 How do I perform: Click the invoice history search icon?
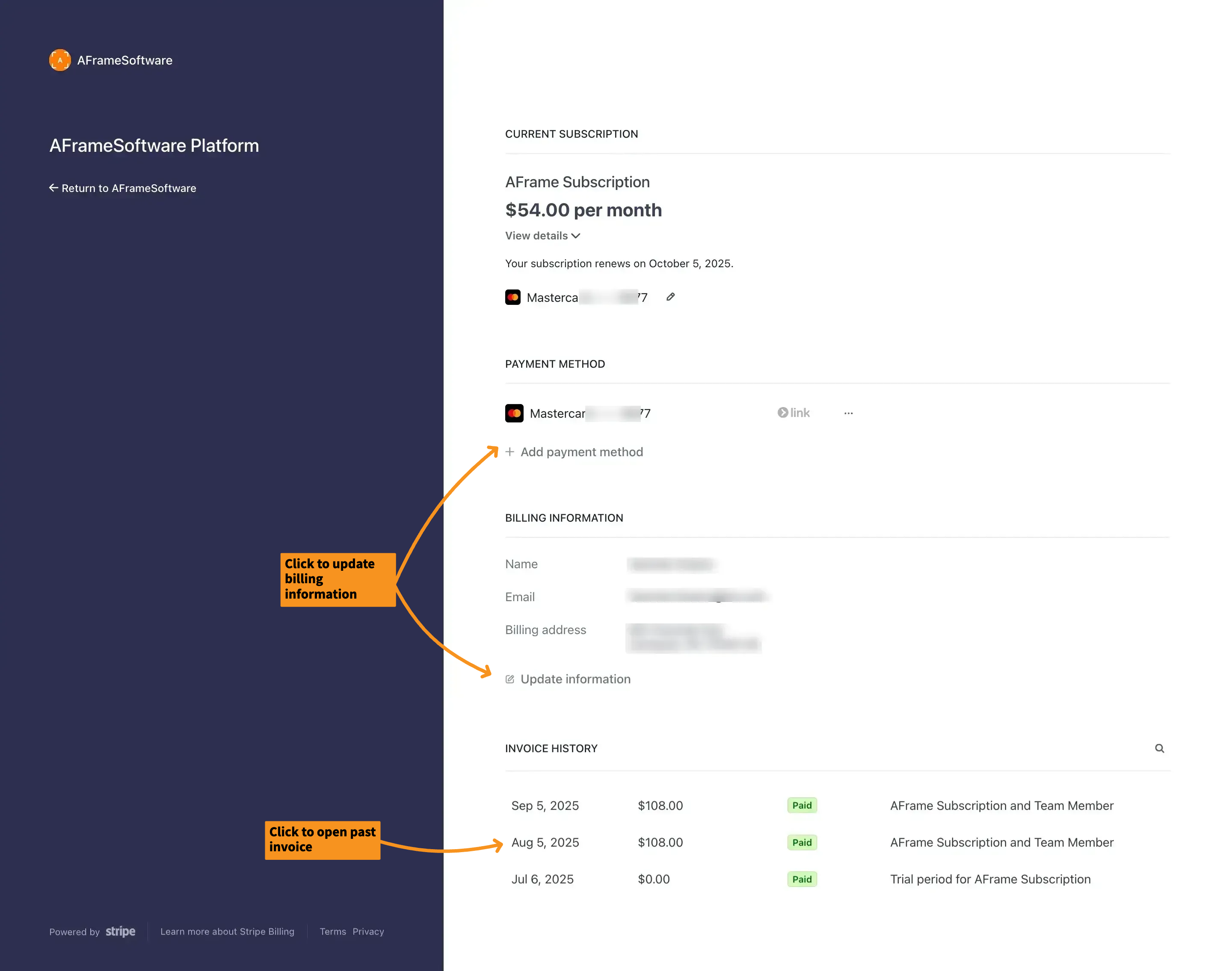1159,748
